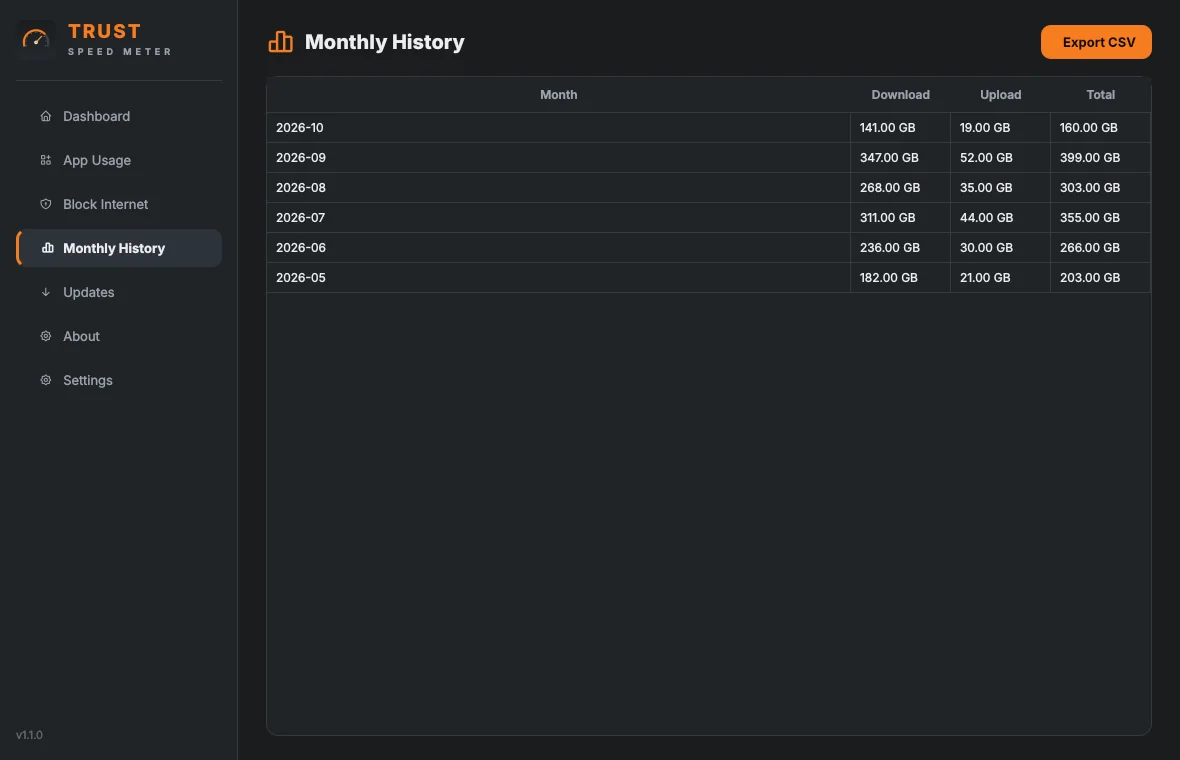Viewport: 1180px width, 760px height.
Task: Click the Settings gear icon
Action: 46,380
